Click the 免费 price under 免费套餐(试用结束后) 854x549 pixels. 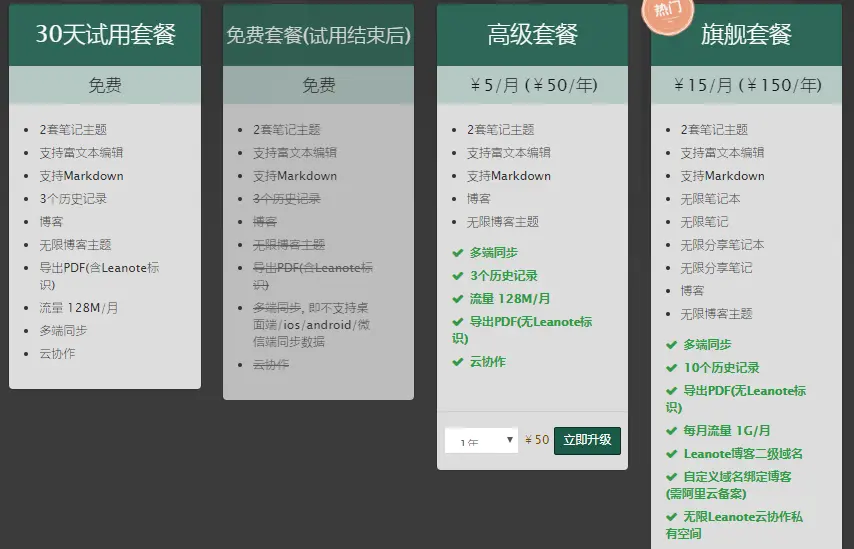point(319,85)
